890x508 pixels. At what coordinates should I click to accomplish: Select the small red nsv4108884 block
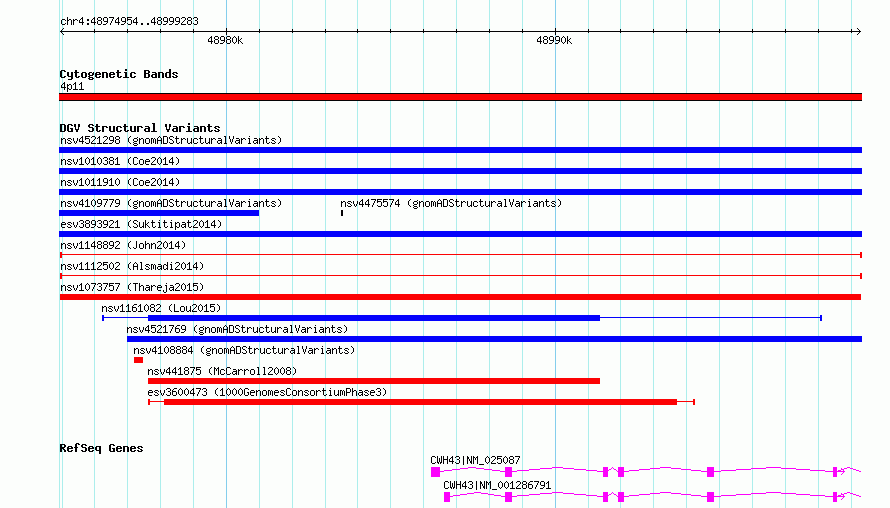(138, 360)
